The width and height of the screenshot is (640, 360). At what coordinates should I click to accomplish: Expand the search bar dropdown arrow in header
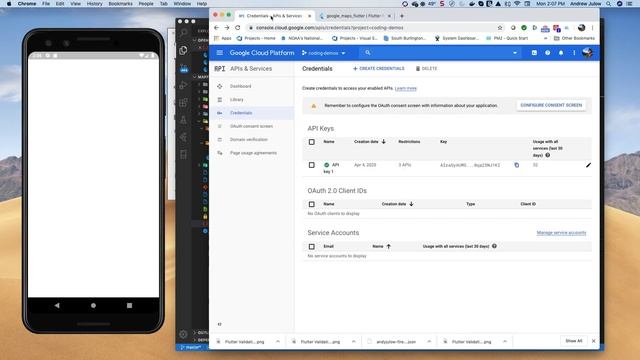click(x=515, y=53)
